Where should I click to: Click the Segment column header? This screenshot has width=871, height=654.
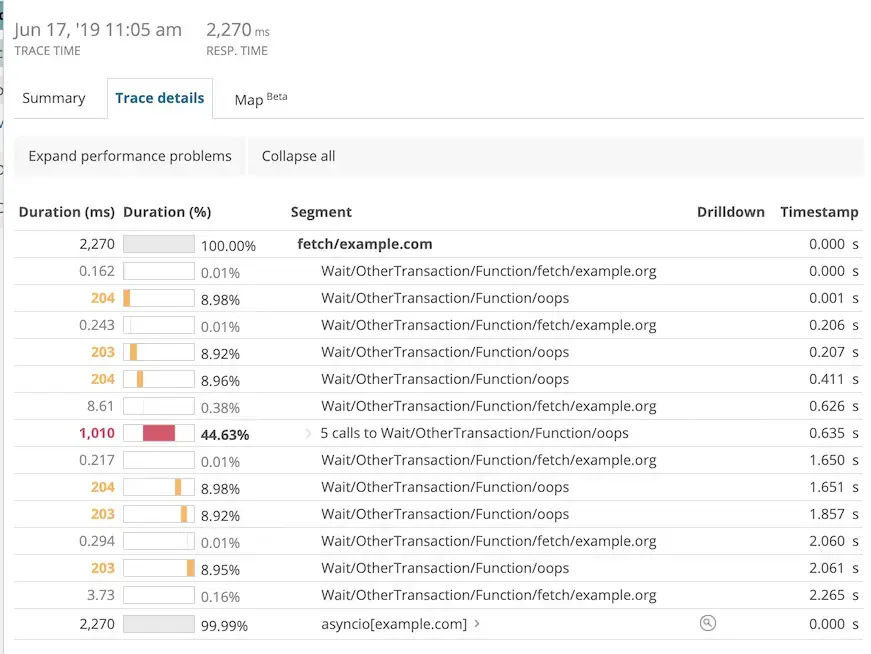[x=321, y=212]
